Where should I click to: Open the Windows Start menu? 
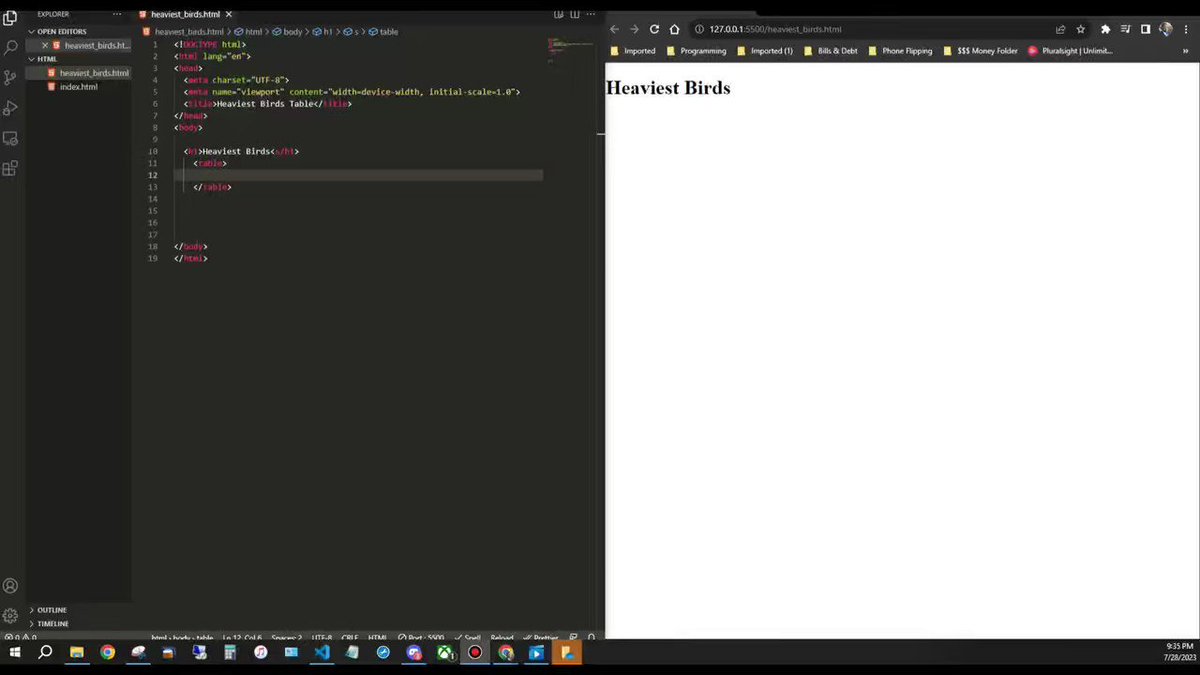click(15, 652)
